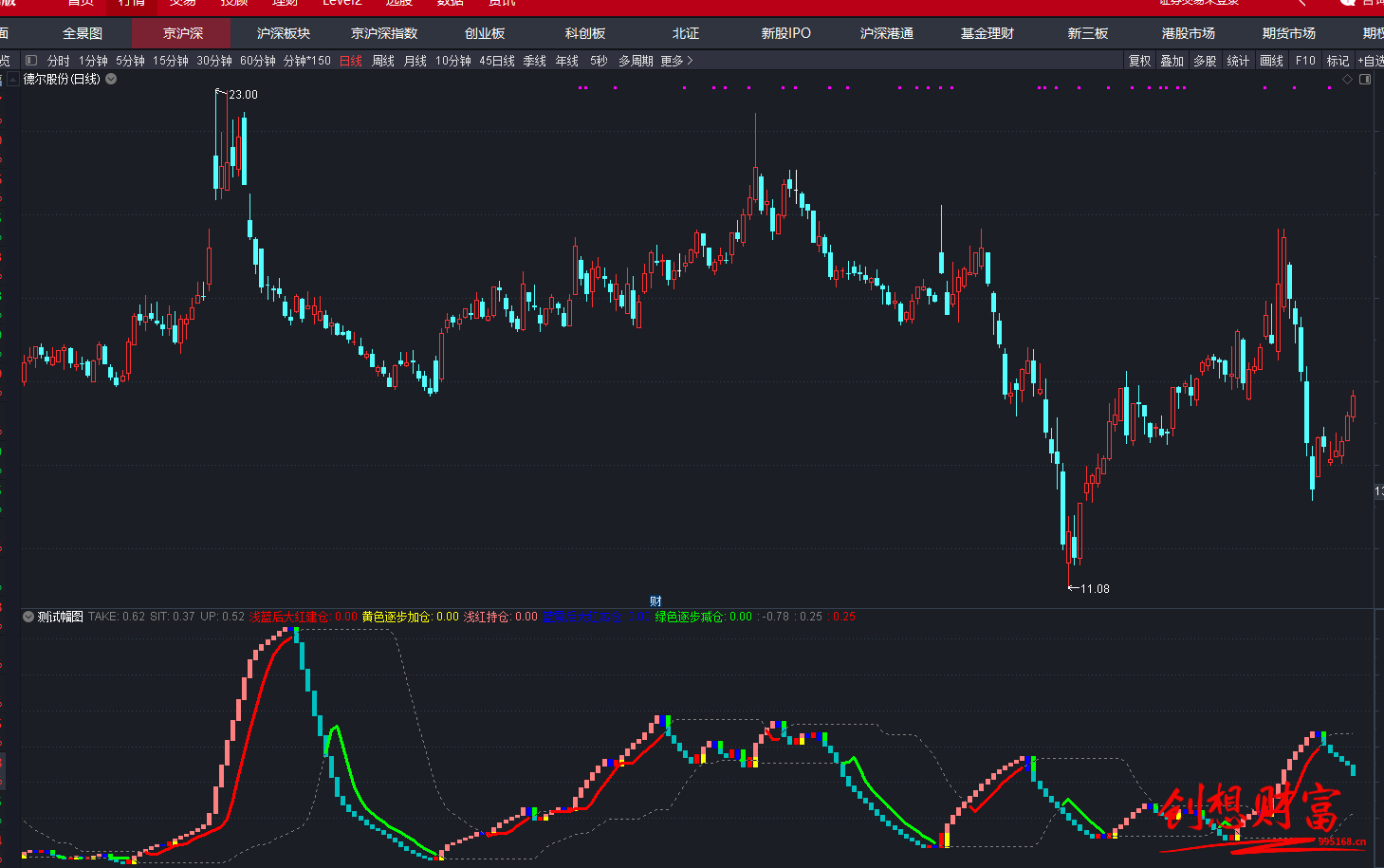Open the 新三板 tab
This screenshot has height=868, width=1384.
coord(1088,33)
